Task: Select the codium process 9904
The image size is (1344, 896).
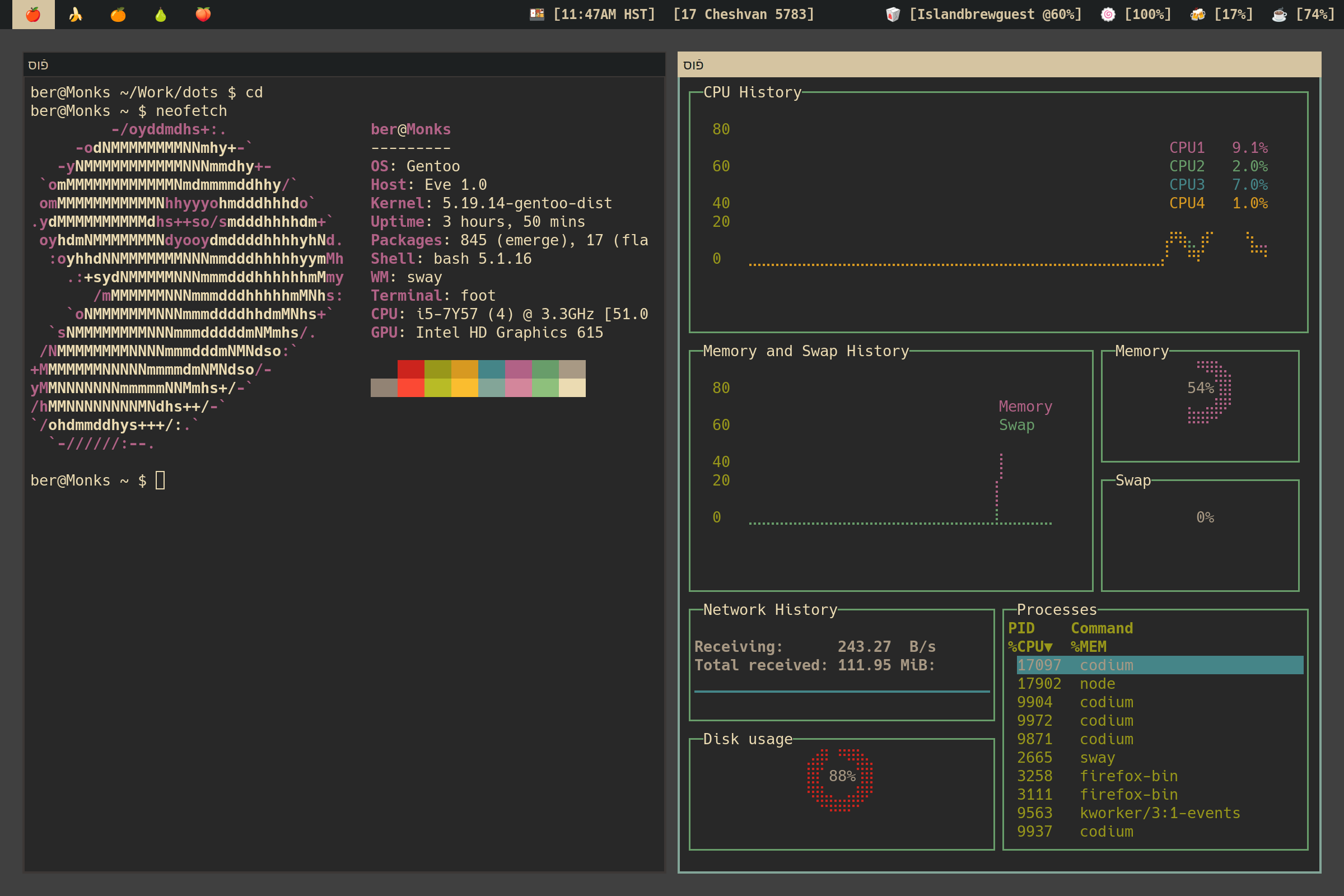Action: [x=1160, y=702]
